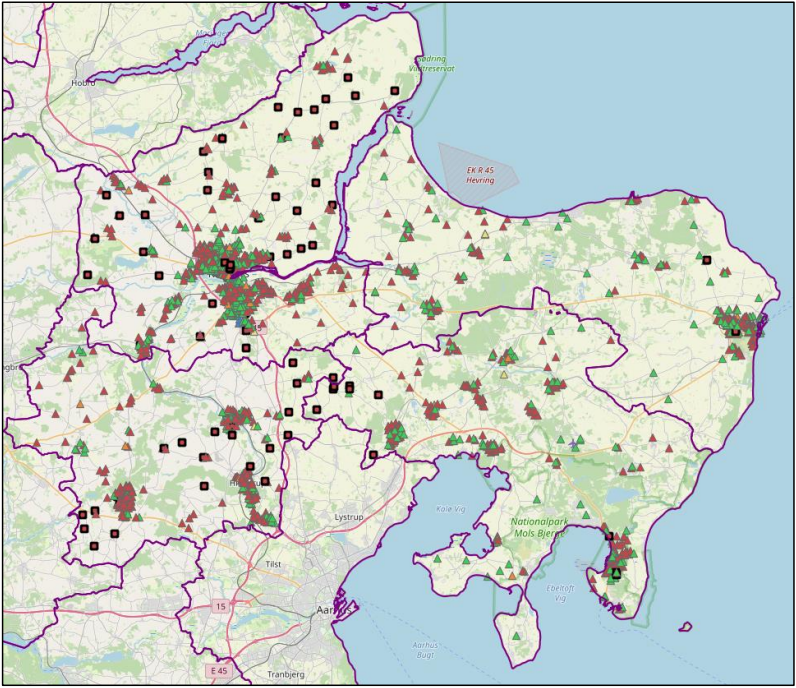This screenshot has height=688, width=796.
Task: Select the yellow triangle marker below Hevring zone
Action: tap(486, 234)
